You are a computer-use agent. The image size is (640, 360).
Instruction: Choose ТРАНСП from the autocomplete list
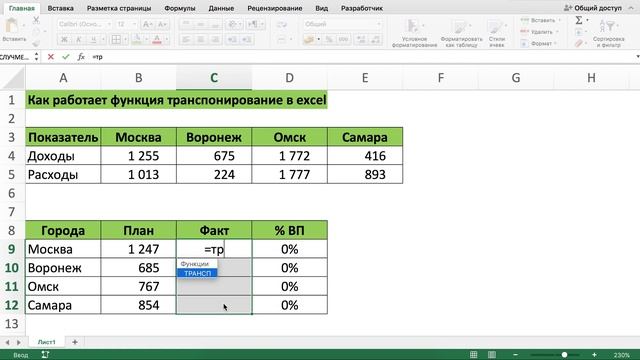197,273
